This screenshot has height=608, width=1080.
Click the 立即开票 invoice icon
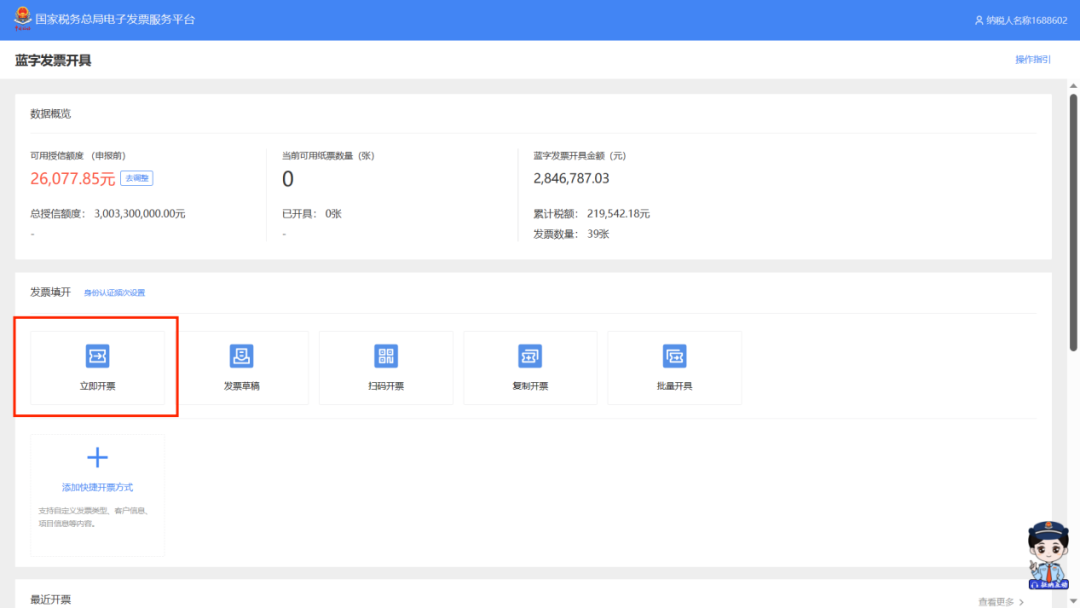point(97,356)
